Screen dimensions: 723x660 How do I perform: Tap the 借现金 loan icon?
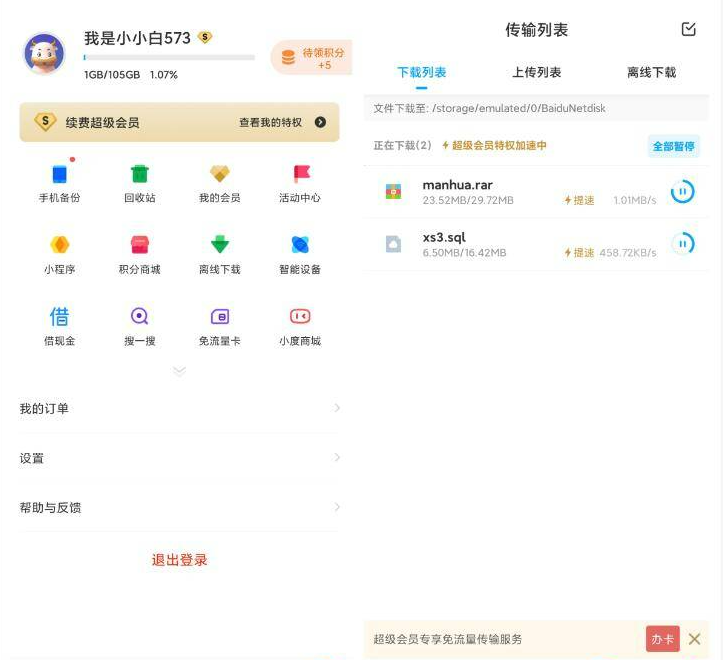click(59, 316)
